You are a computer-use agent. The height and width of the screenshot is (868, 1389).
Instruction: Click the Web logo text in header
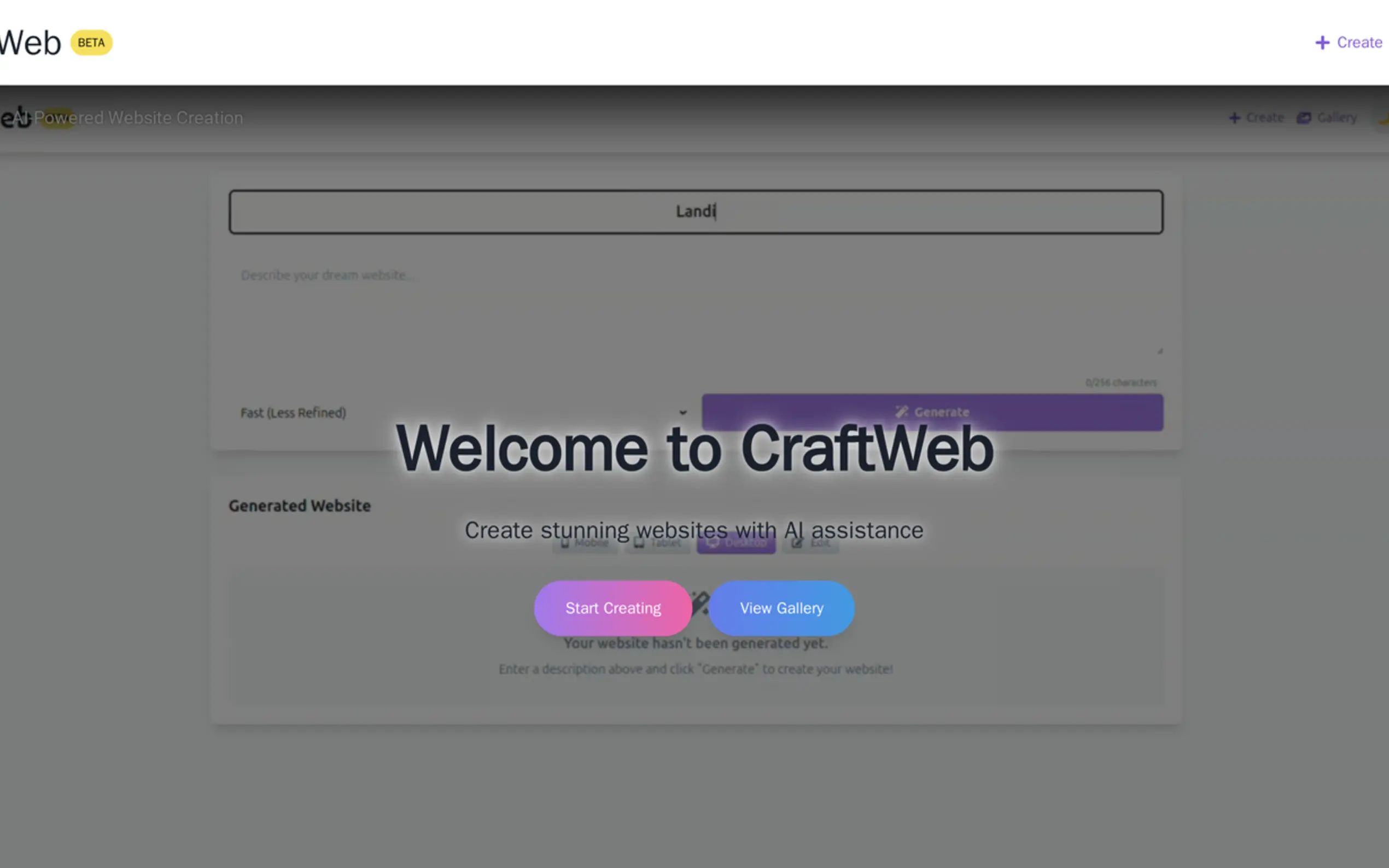click(x=30, y=43)
